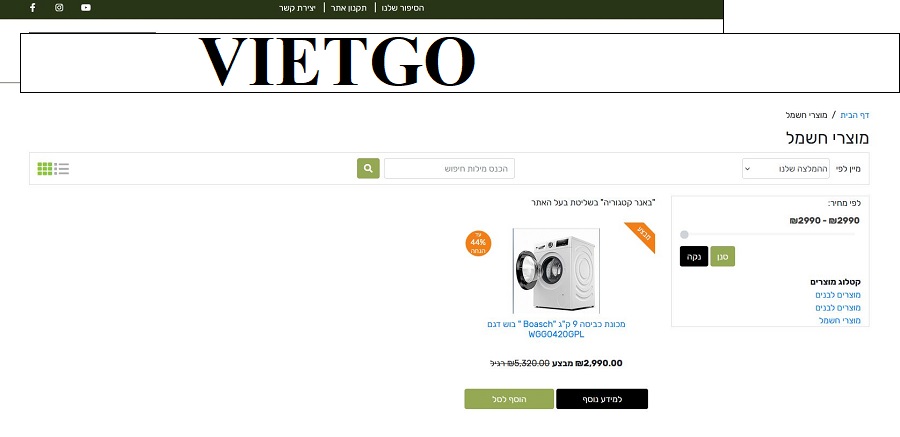
Task: Click the green search magnifier button
Action: [x=368, y=168]
